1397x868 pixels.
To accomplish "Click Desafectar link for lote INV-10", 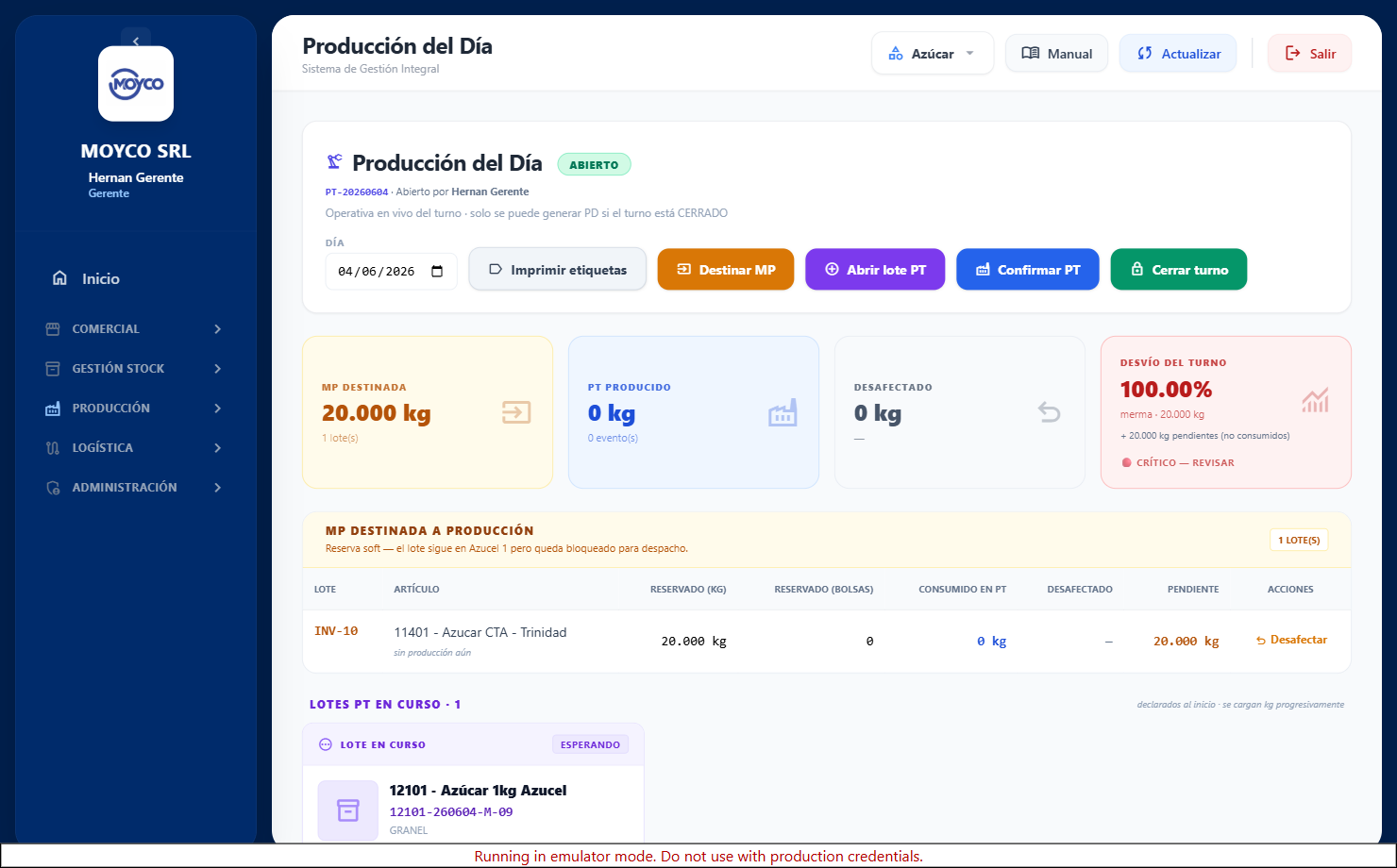I will click(x=1291, y=641).
